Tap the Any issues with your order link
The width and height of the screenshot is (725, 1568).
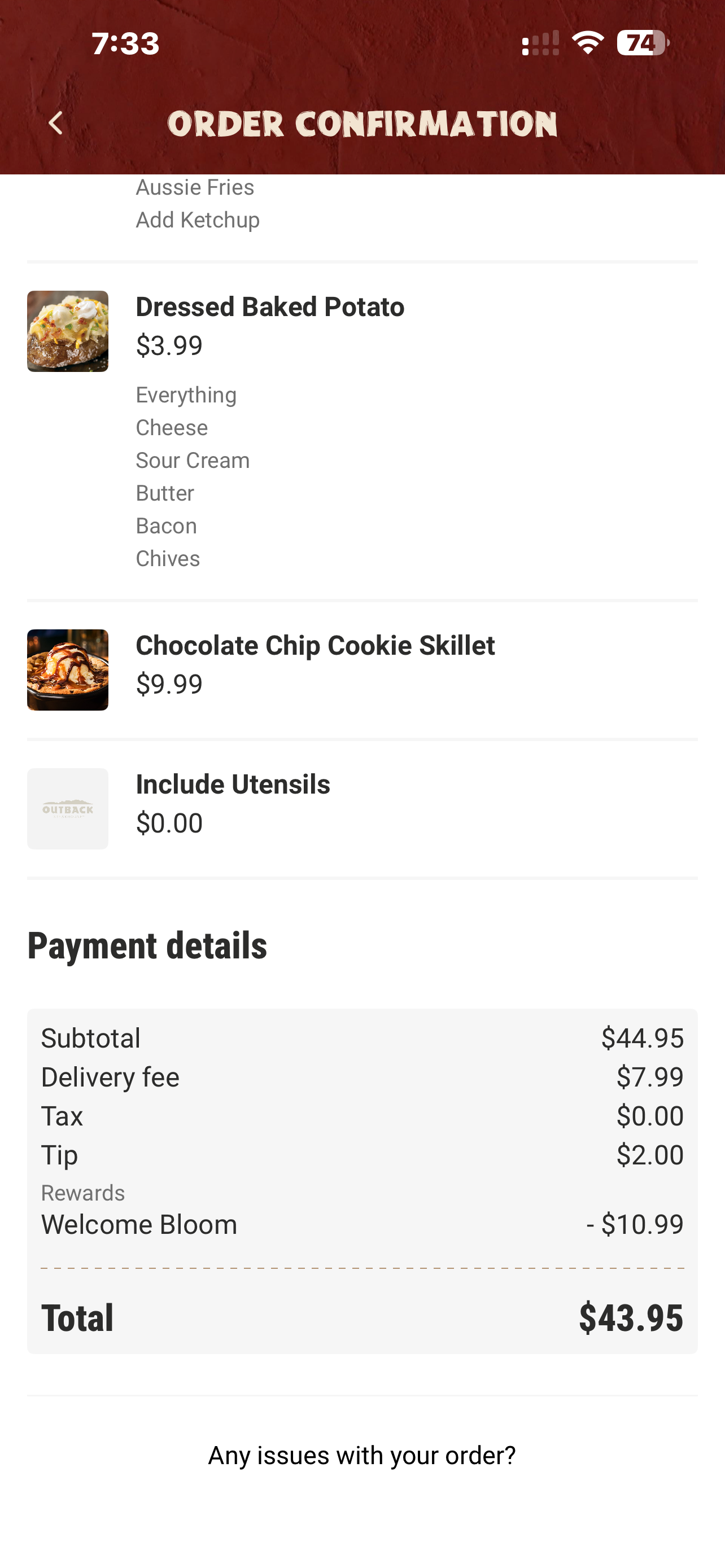361,1455
